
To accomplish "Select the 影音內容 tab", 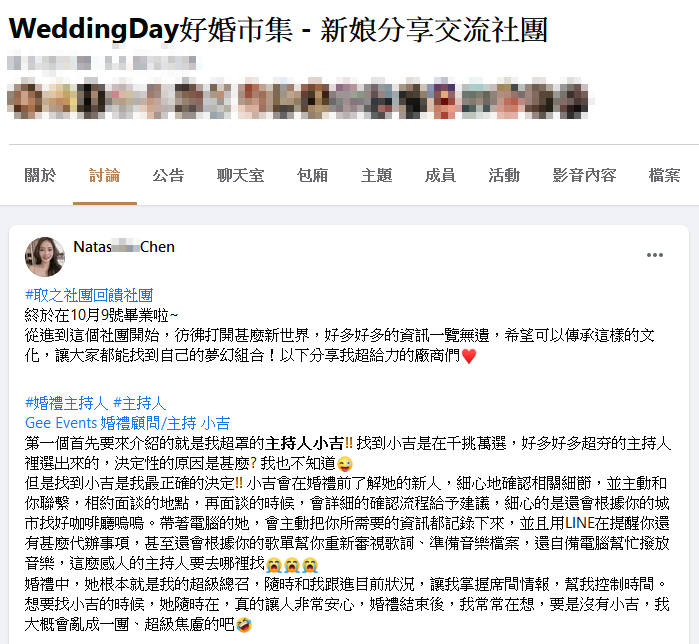I will (584, 175).
